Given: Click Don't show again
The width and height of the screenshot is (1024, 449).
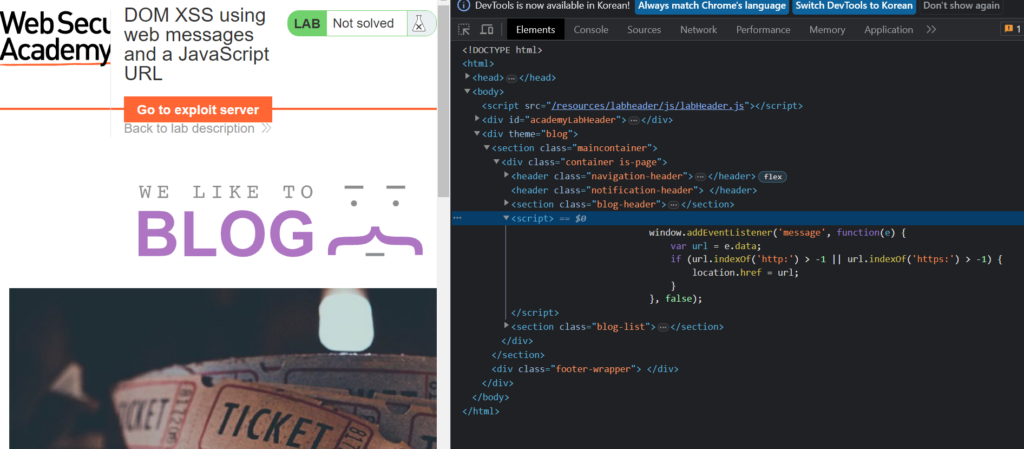Looking at the screenshot, I should [x=961, y=6].
